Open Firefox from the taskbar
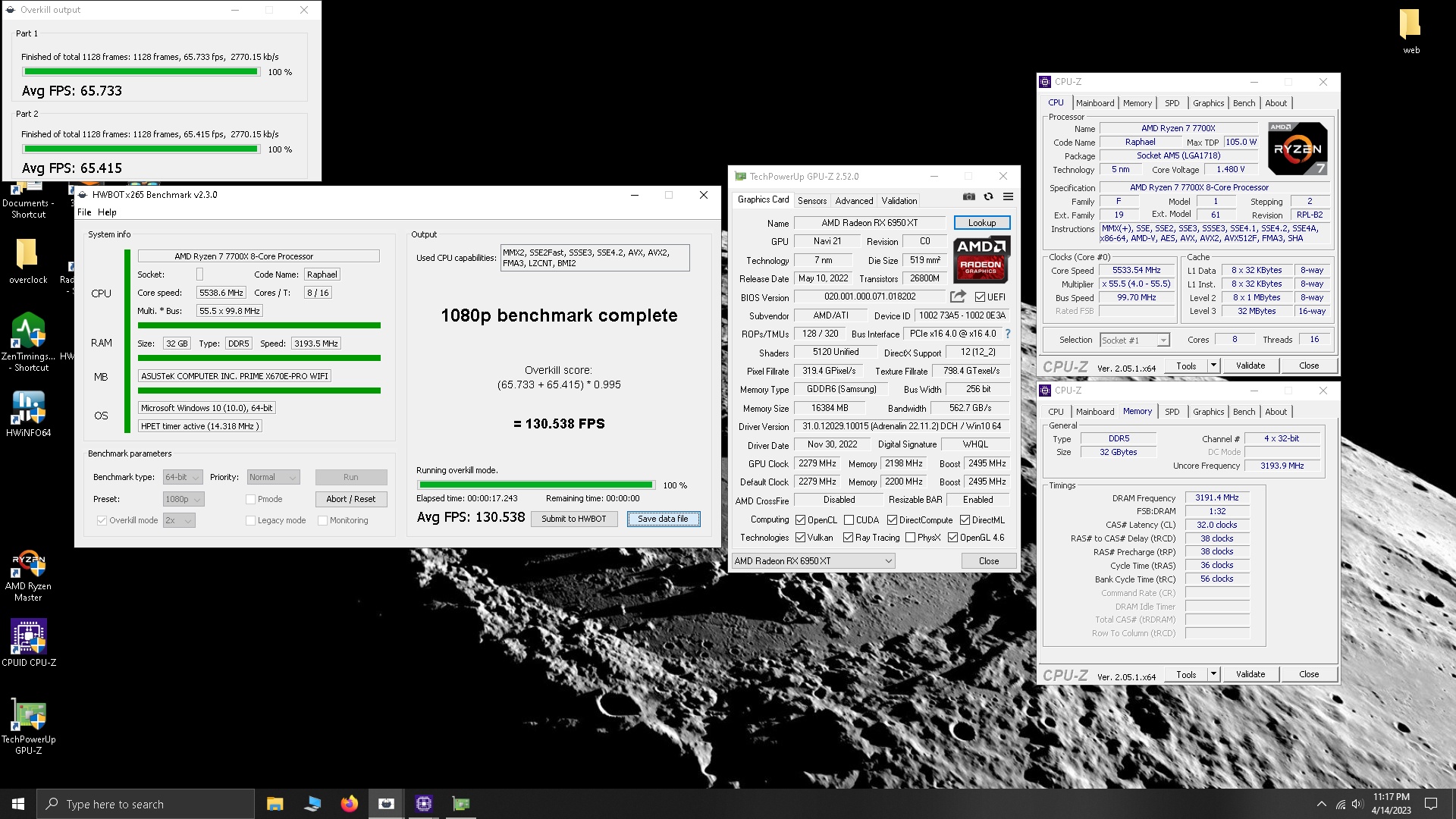Viewport: 1456px width, 819px height. [x=349, y=804]
